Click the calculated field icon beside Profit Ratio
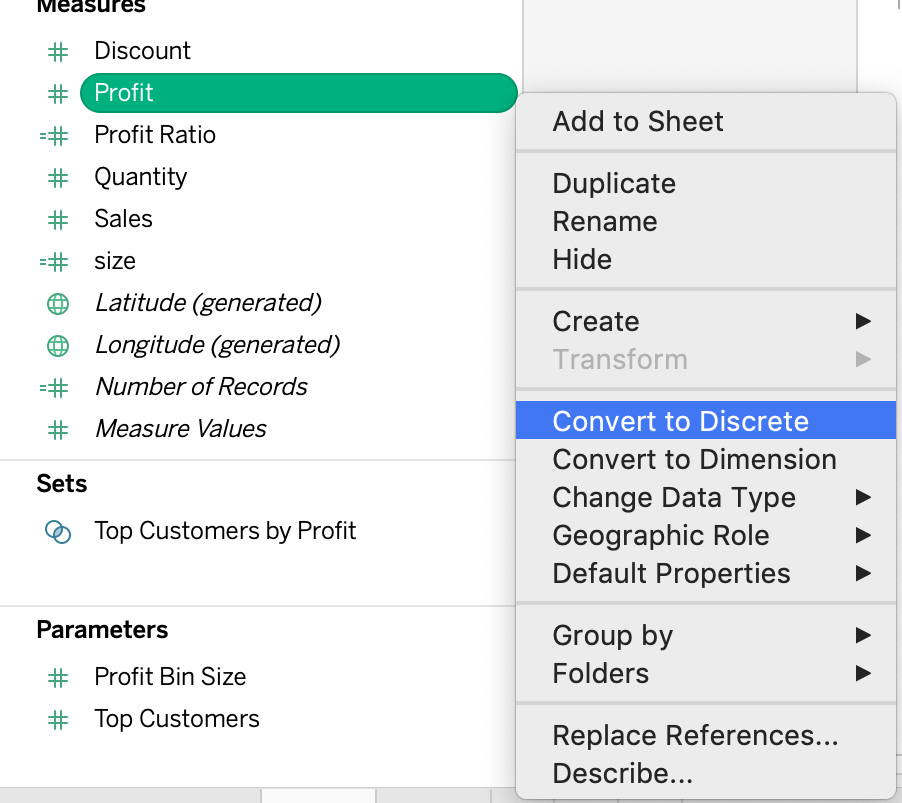This screenshot has height=803, width=902. click(54, 136)
